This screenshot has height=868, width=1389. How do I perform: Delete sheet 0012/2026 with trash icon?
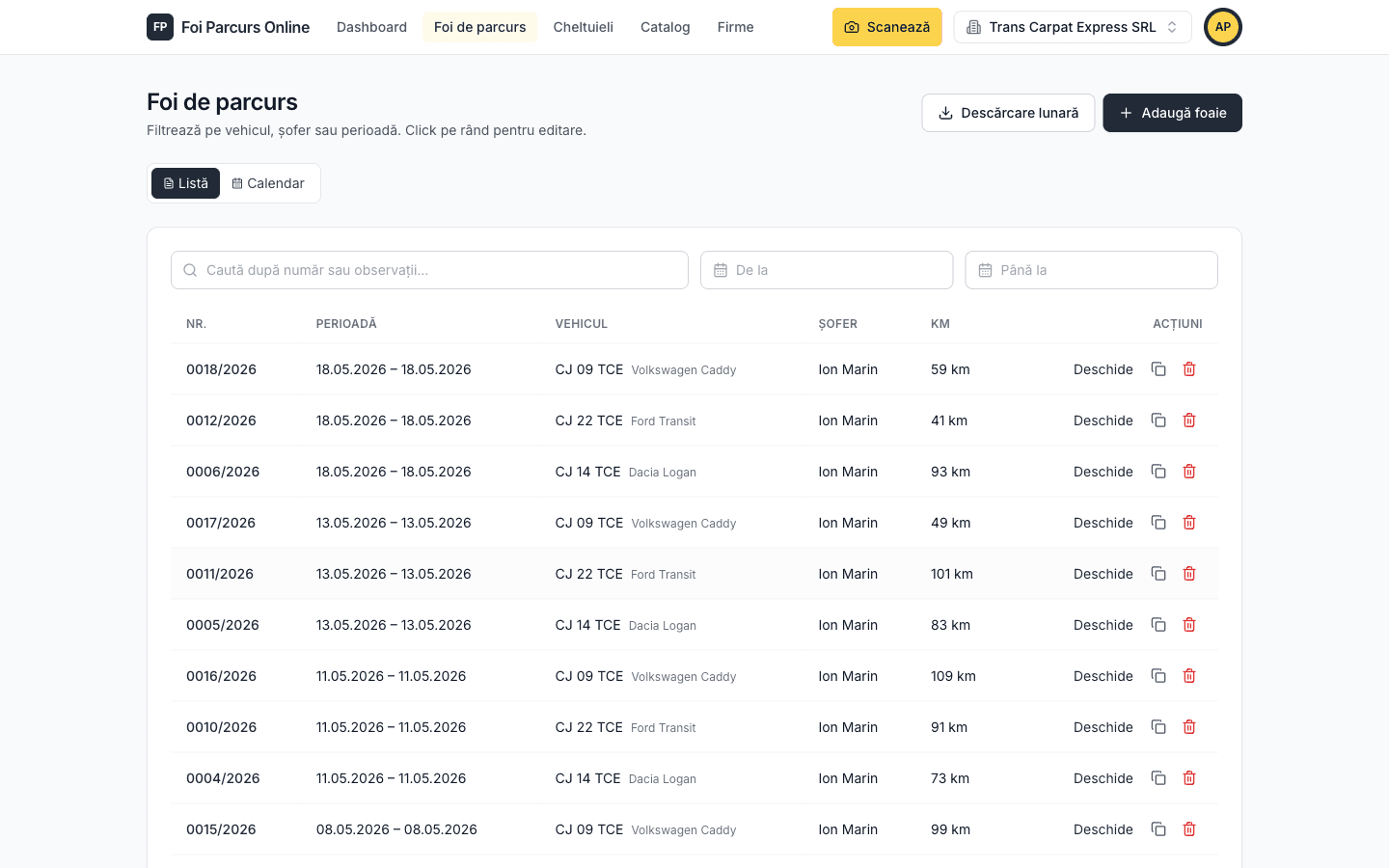pyautogui.click(x=1189, y=420)
